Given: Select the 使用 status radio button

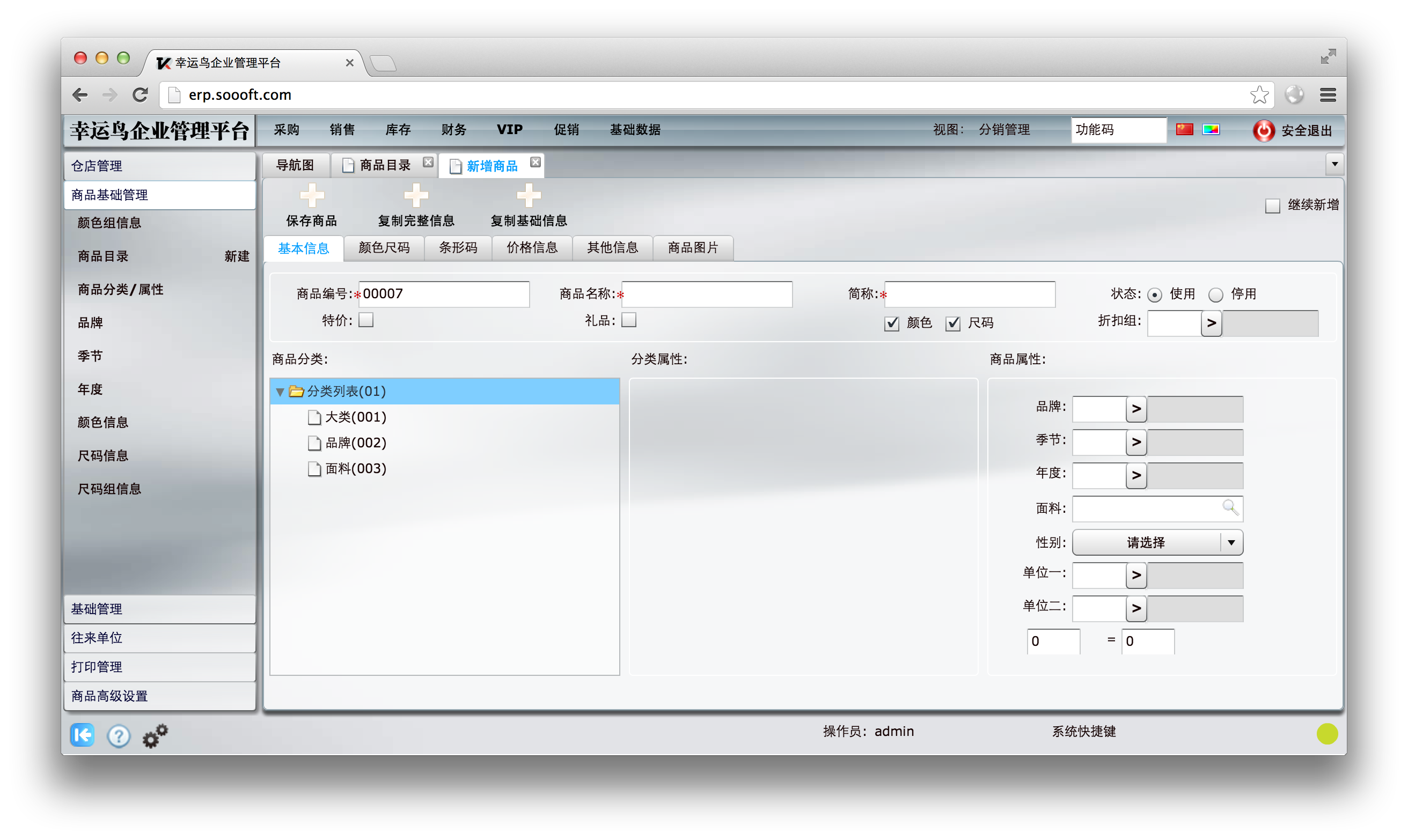Looking at the screenshot, I should 1154,294.
